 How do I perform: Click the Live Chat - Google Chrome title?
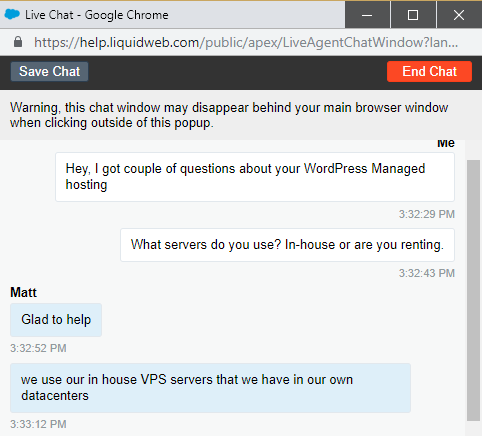pos(97,15)
